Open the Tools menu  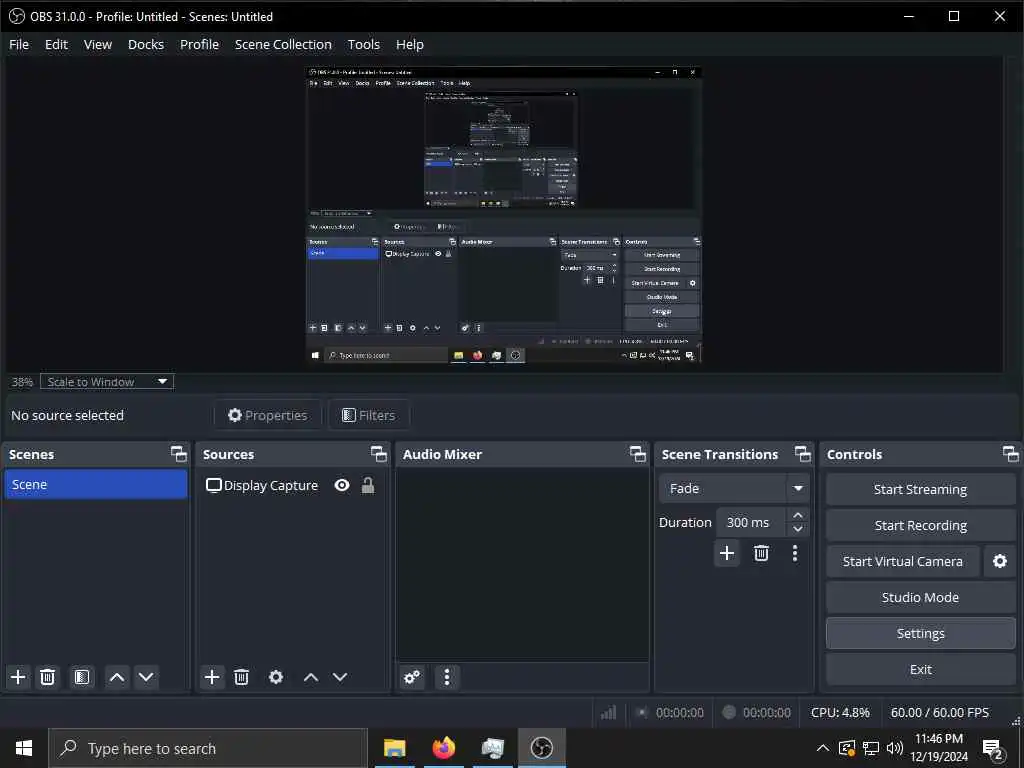point(364,44)
